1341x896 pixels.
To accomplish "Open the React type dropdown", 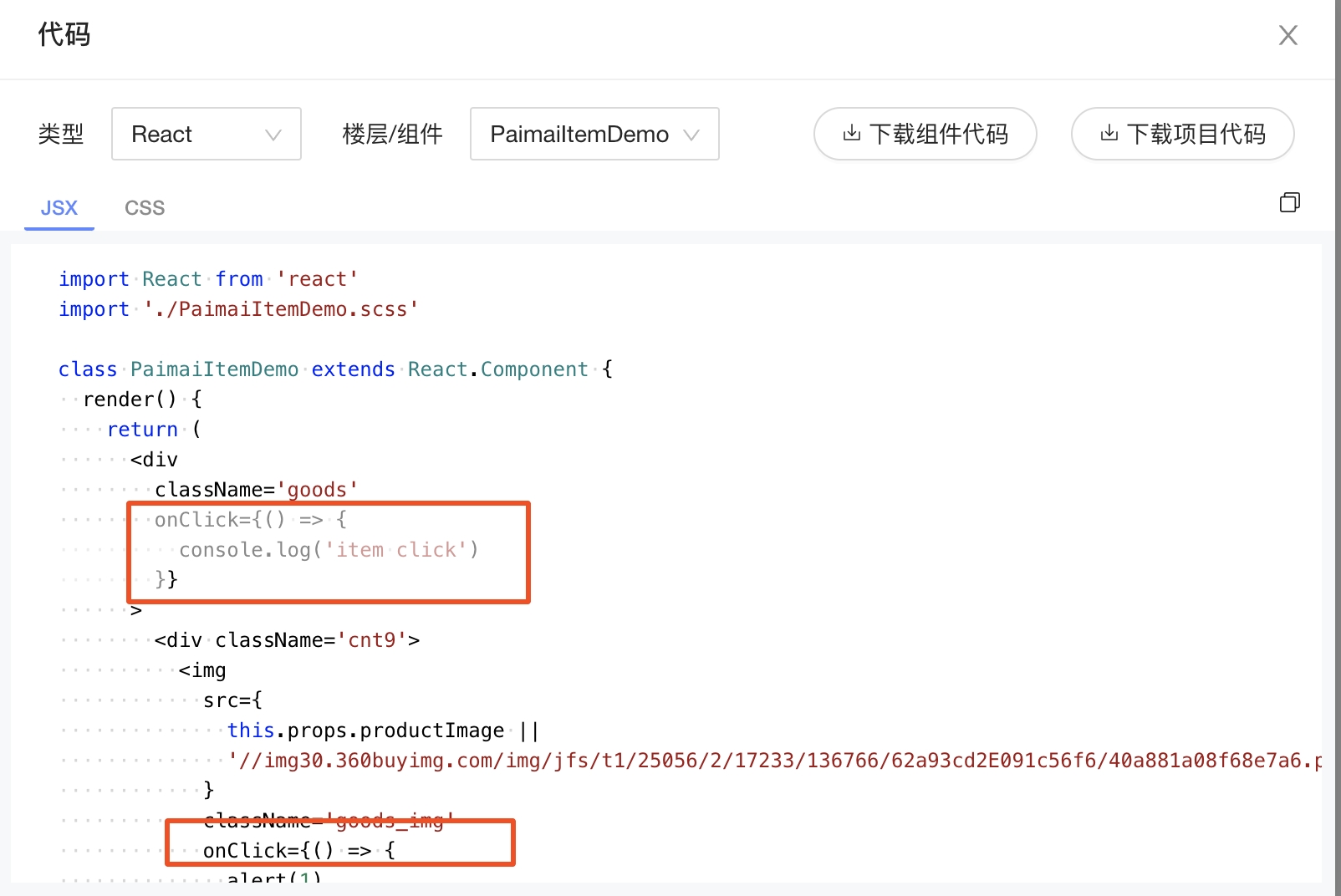I will tap(207, 134).
